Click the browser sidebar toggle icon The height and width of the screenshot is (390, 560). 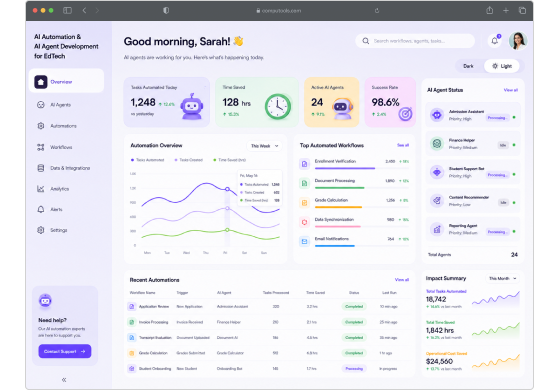click(x=67, y=10)
